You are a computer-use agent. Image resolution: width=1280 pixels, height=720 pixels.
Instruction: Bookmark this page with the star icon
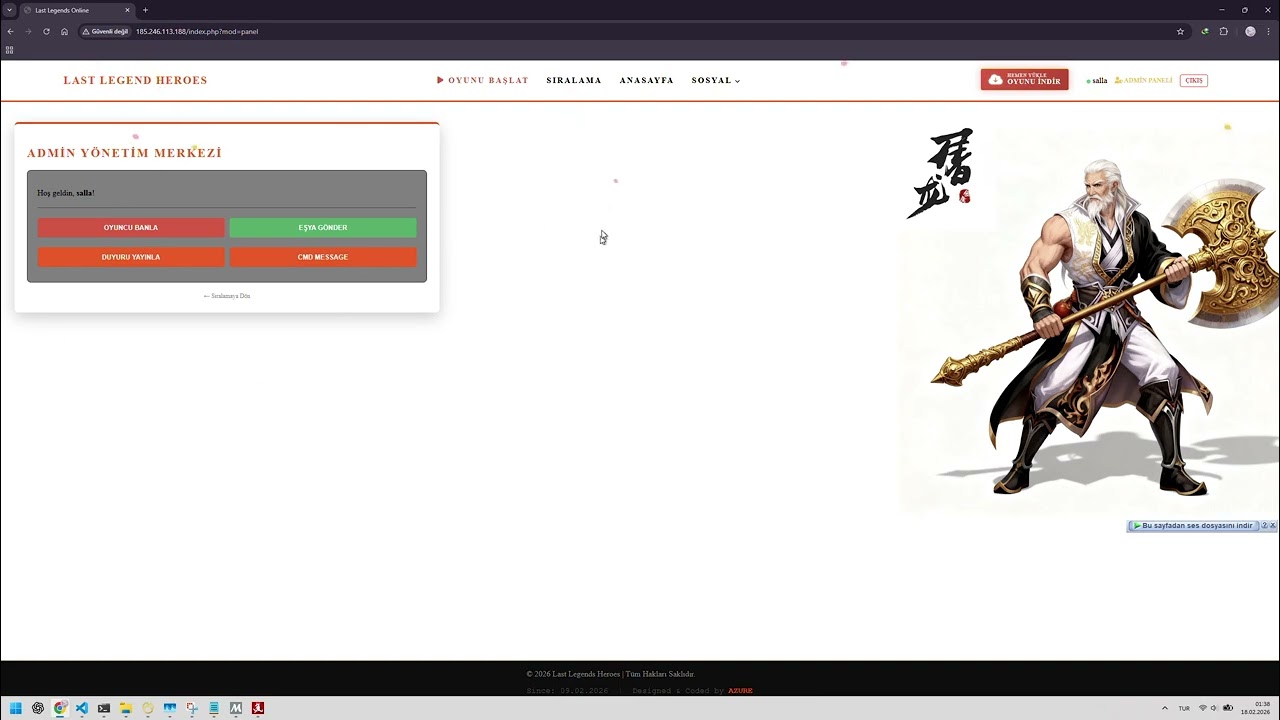[1180, 31]
